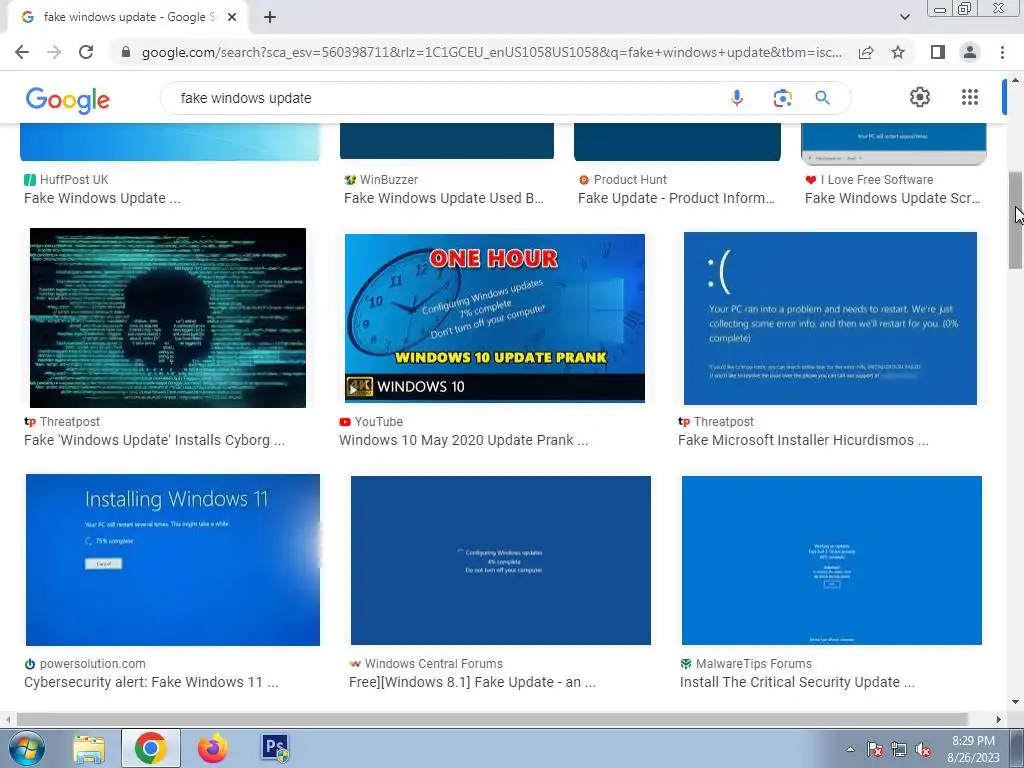Start voice search with microphone icon

point(737,98)
